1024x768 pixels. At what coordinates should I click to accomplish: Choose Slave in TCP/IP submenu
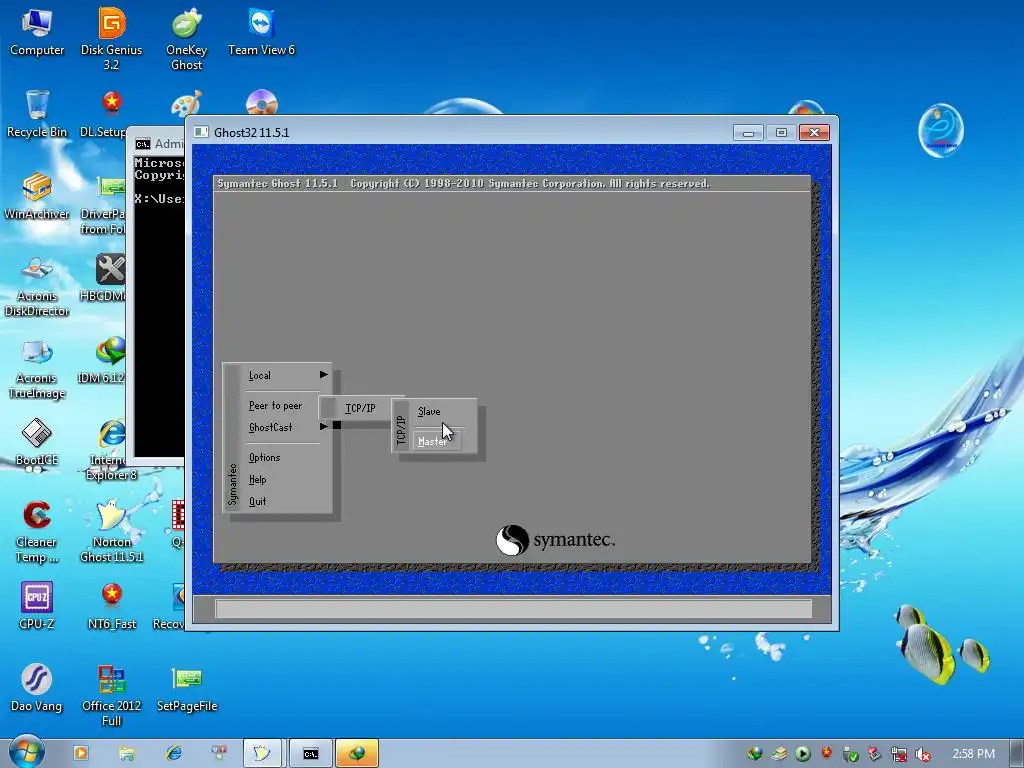click(429, 411)
